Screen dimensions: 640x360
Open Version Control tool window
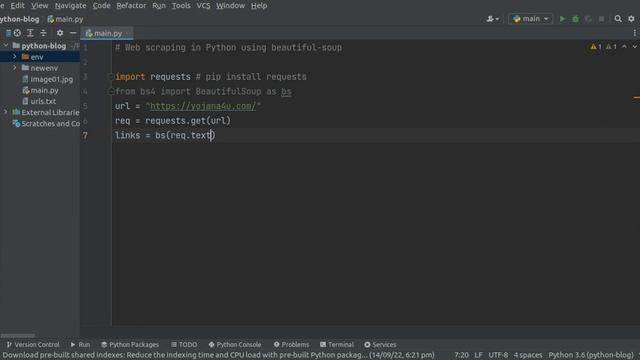tap(33, 344)
